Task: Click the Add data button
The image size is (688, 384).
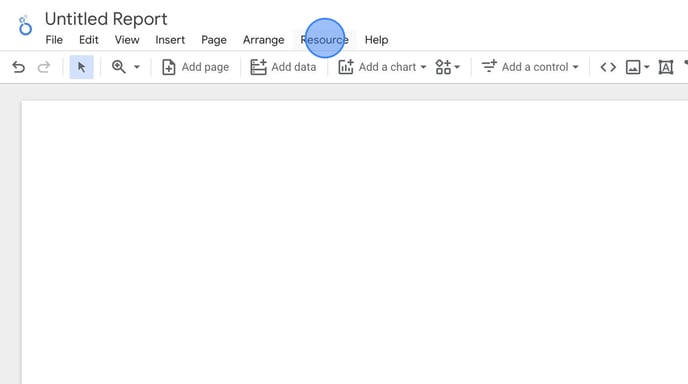Action: coord(283,67)
